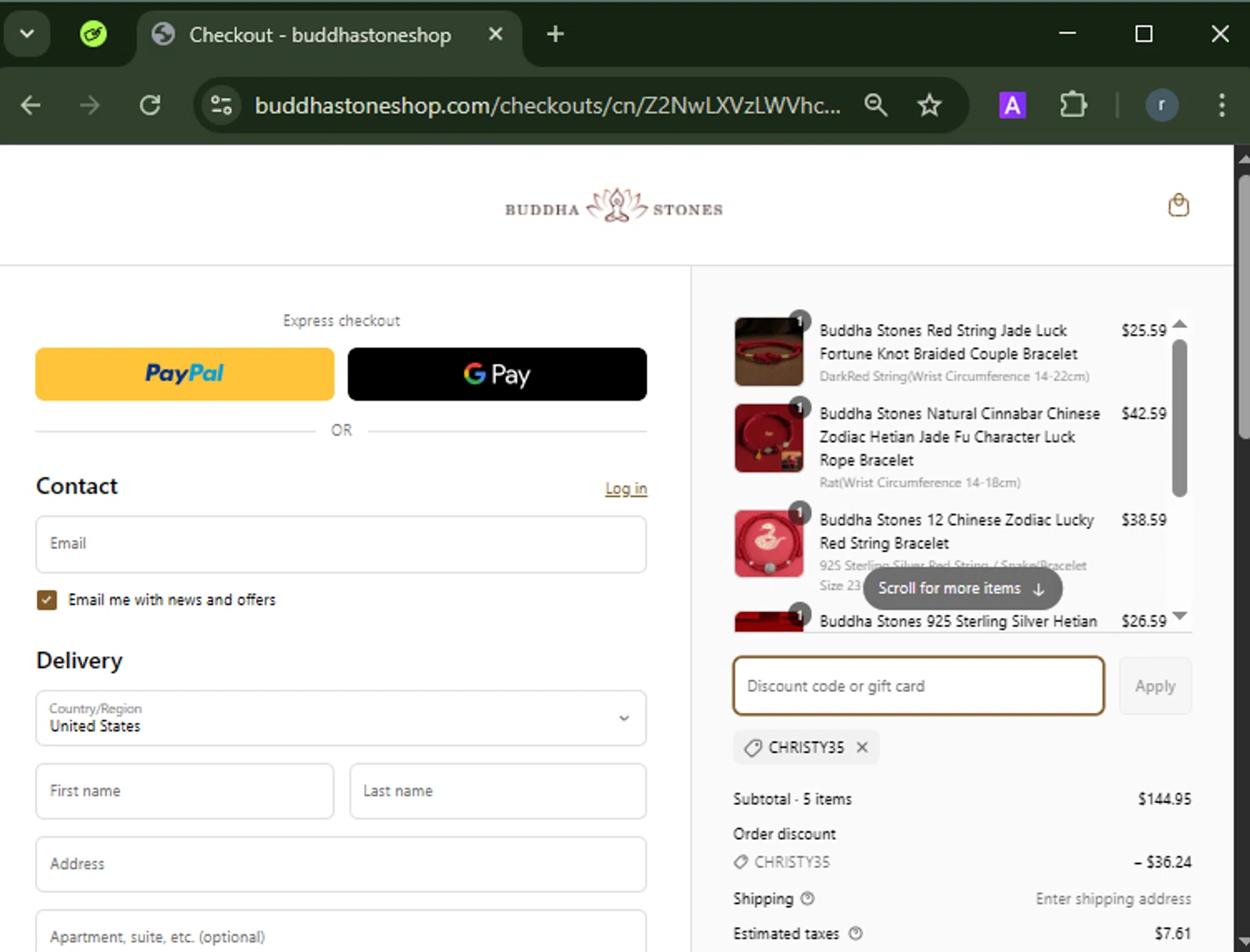Open the Estimated taxes help icon
1250x952 pixels.
coord(856,934)
